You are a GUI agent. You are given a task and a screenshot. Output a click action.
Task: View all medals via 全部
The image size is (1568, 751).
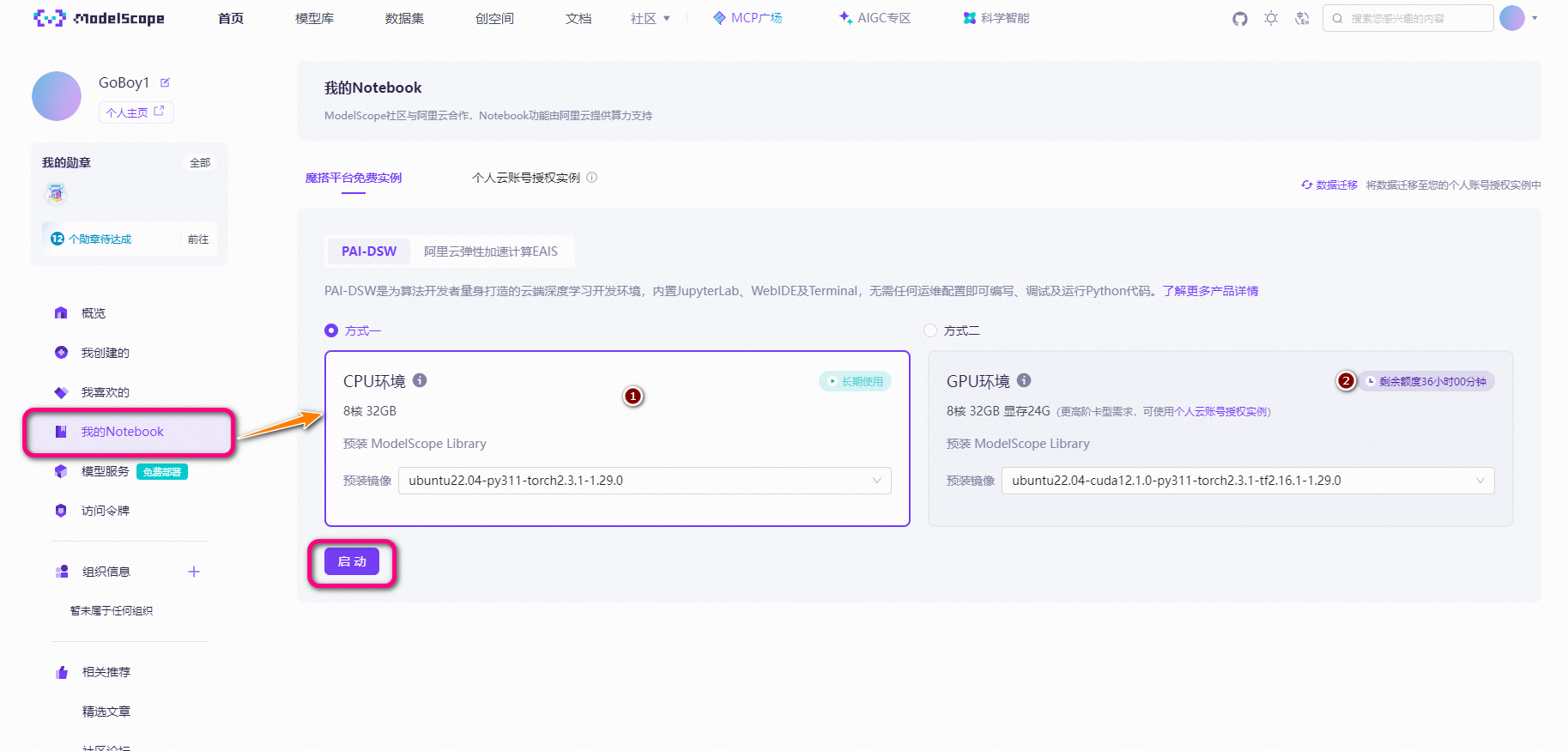pyautogui.click(x=200, y=162)
